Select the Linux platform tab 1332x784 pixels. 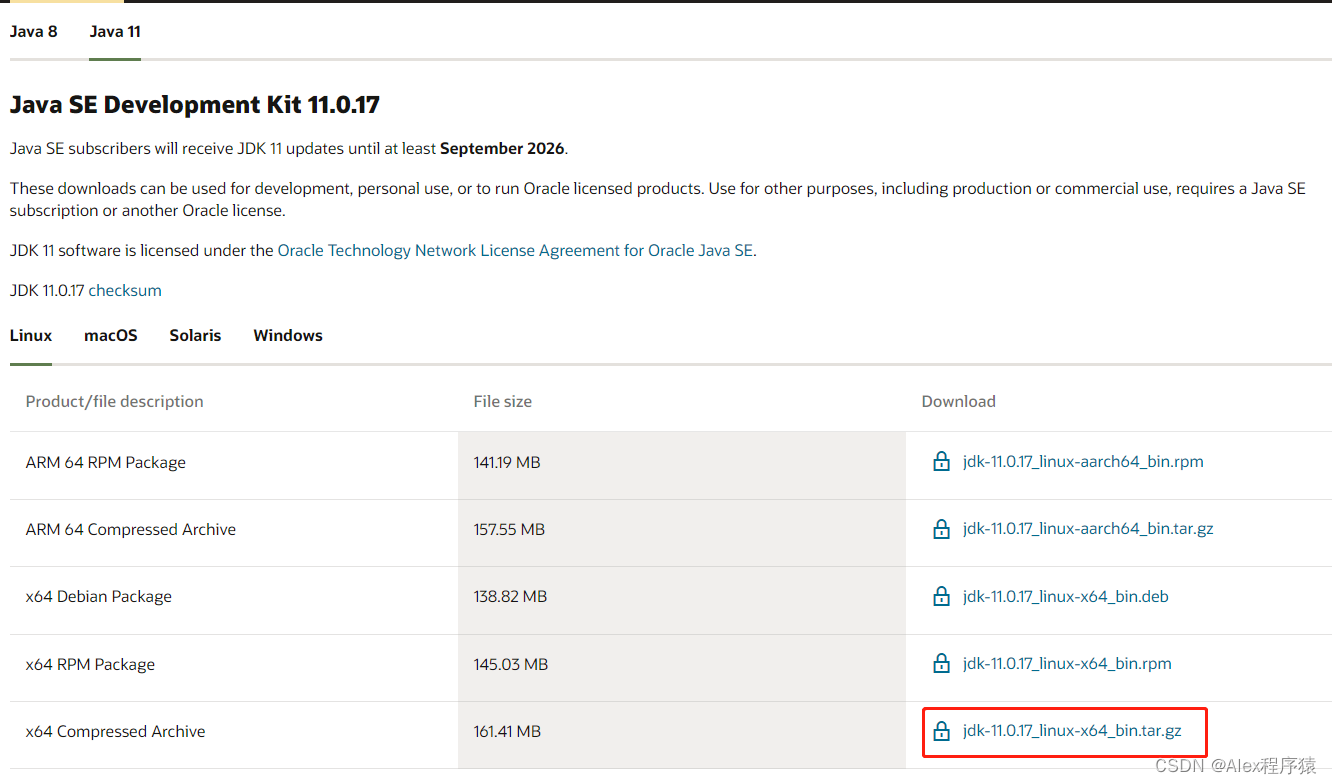(x=31, y=335)
